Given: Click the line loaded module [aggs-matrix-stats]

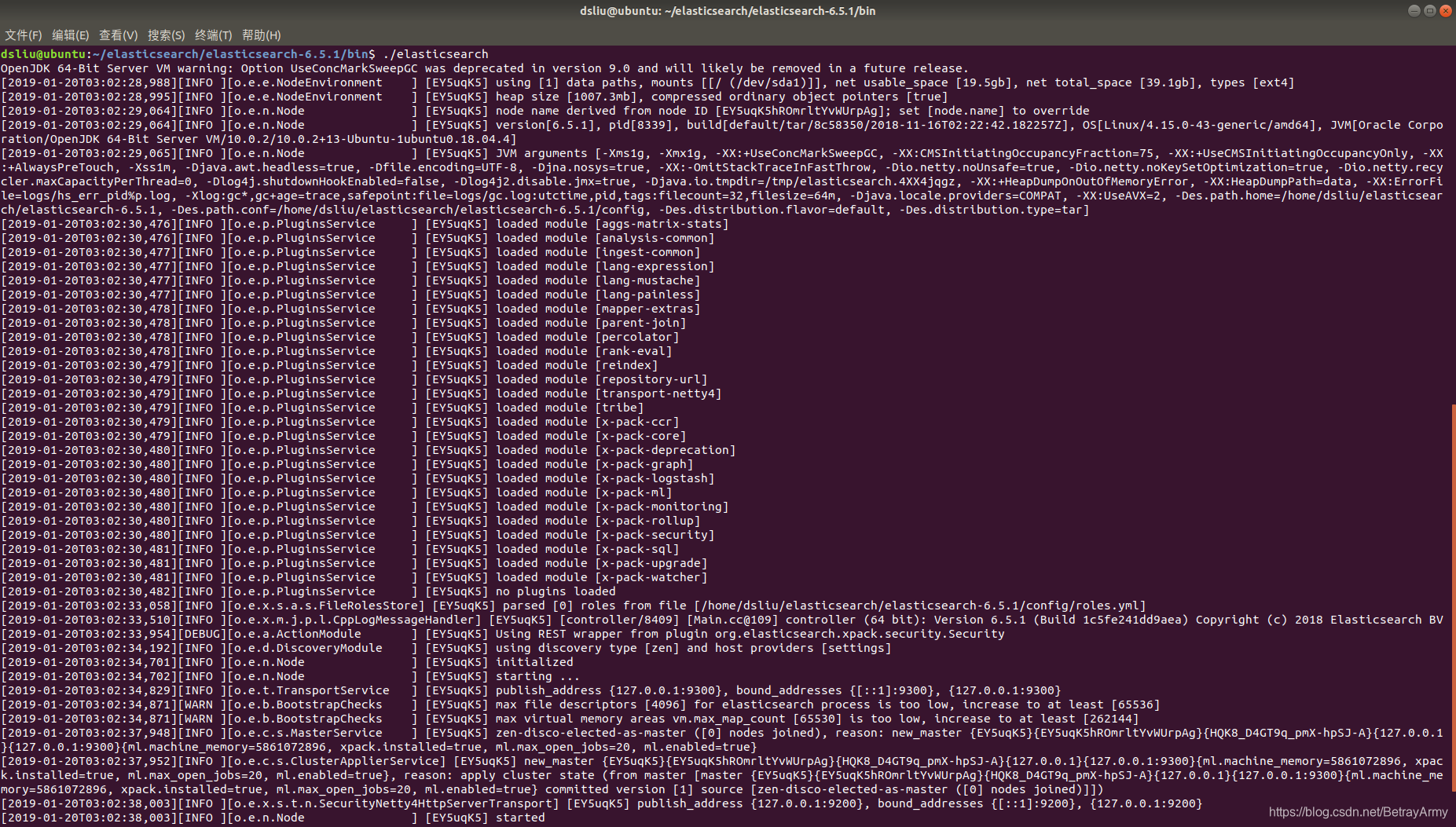Looking at the screenshot, I should coord(365,224).
